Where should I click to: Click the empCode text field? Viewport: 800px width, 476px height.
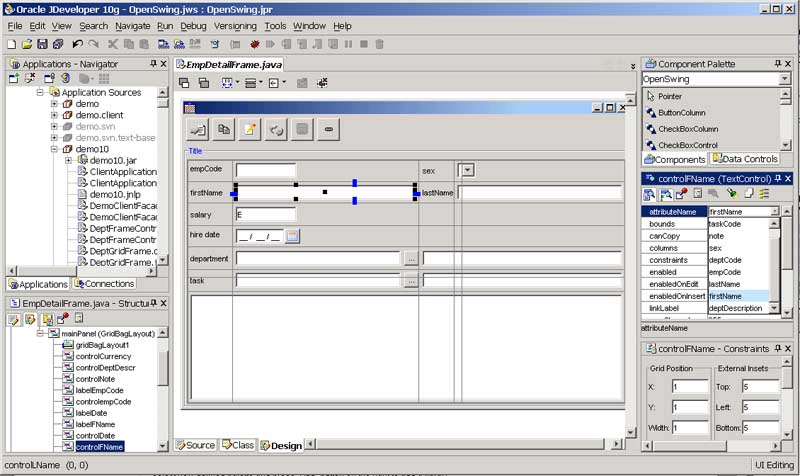[x=266, y=170]
